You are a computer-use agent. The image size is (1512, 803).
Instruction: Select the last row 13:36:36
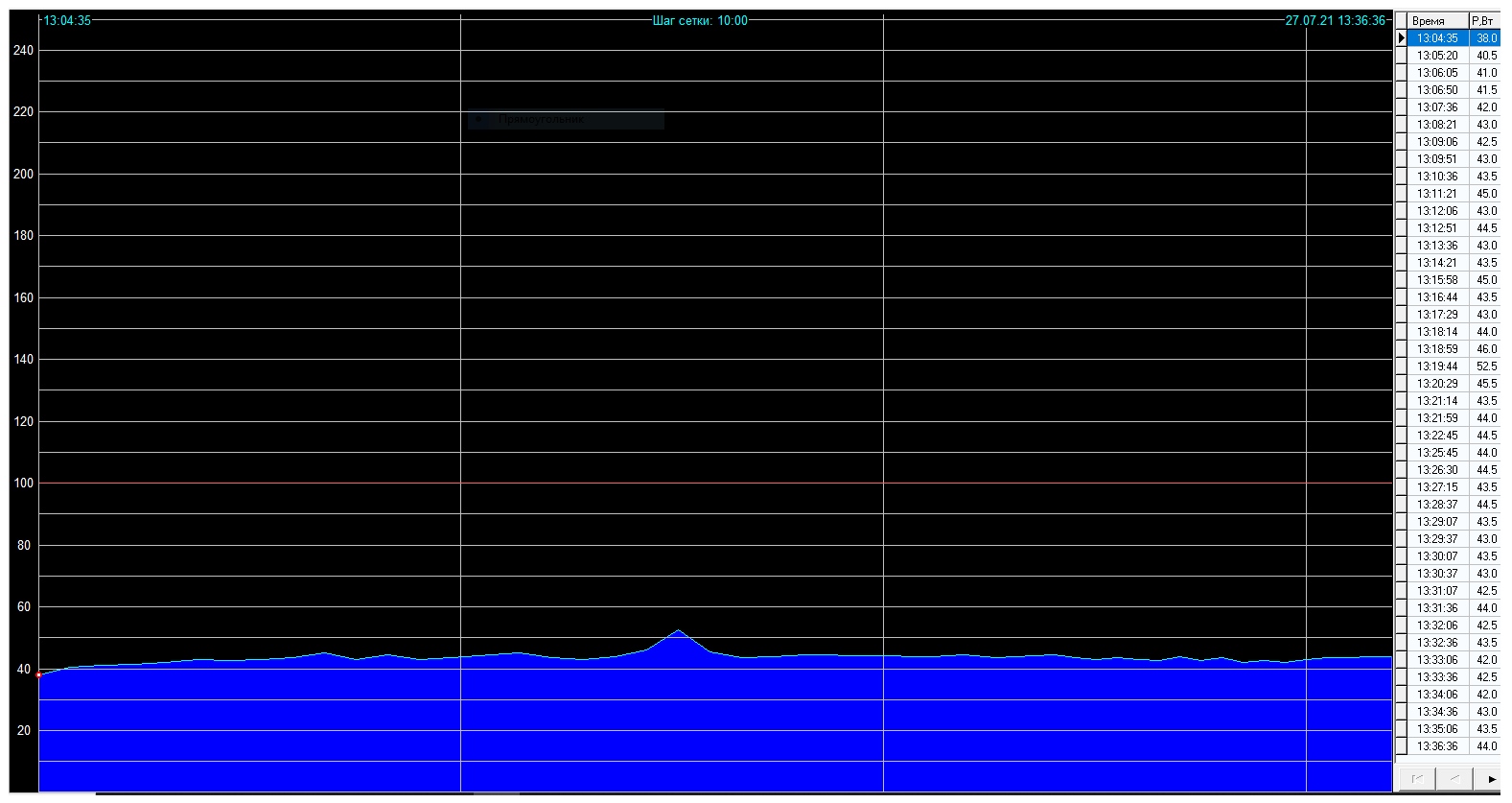pos(1437,746)
